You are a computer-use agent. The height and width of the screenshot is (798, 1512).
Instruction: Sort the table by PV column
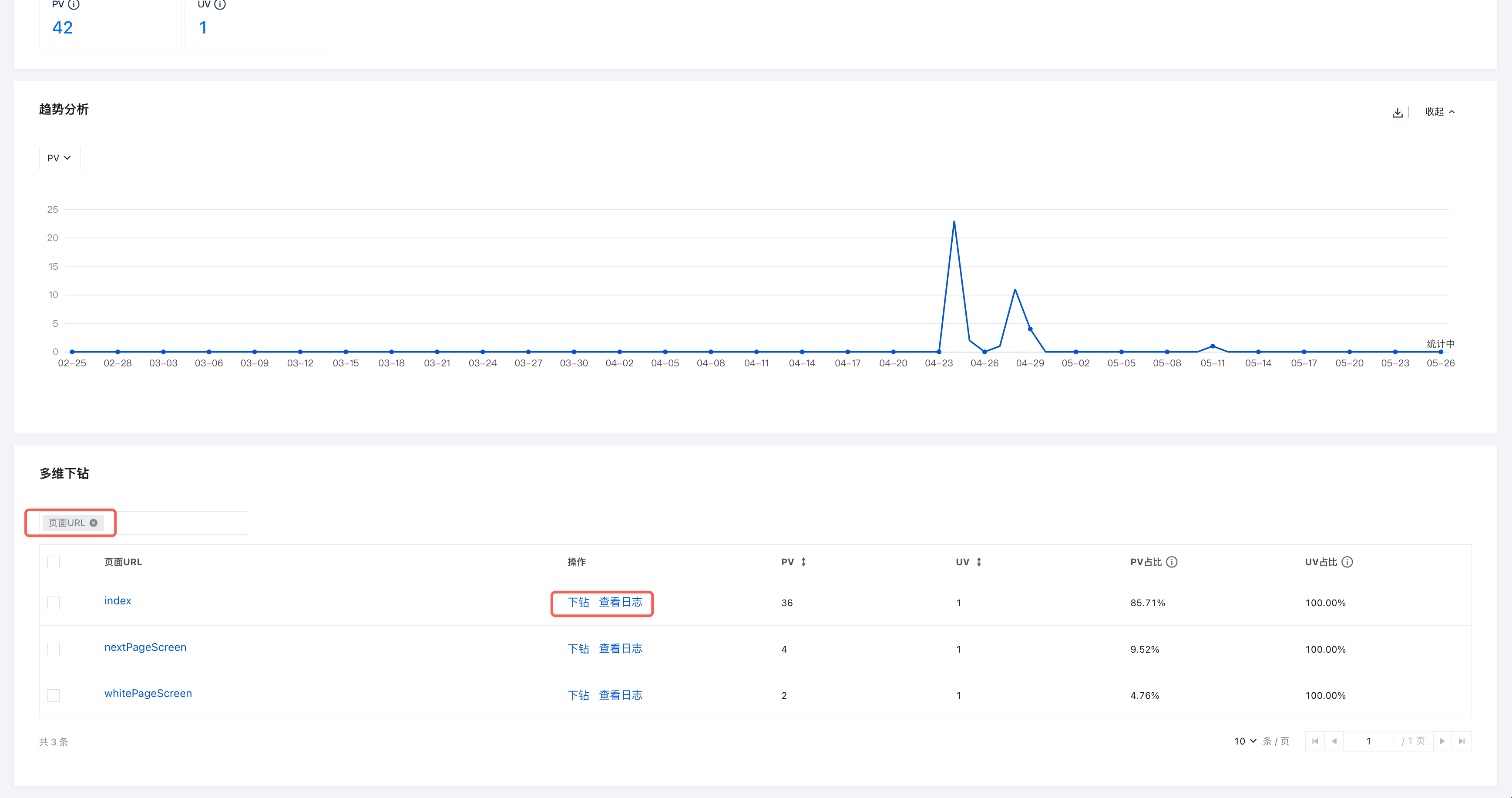pos(803,562)
